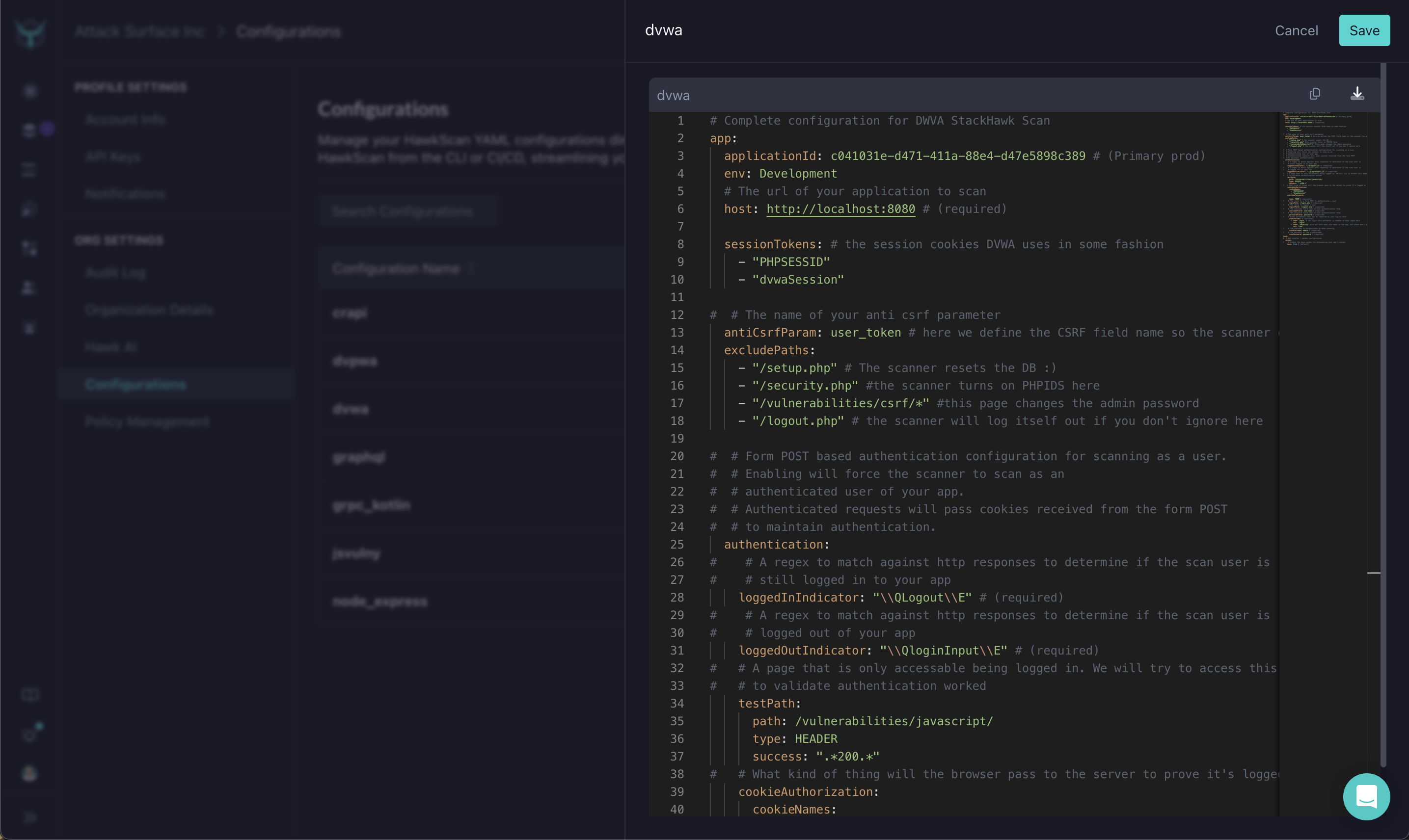Viewport: 1409px width, 840px height.
Task: Open Notifications settings
Action: point(125,194)
